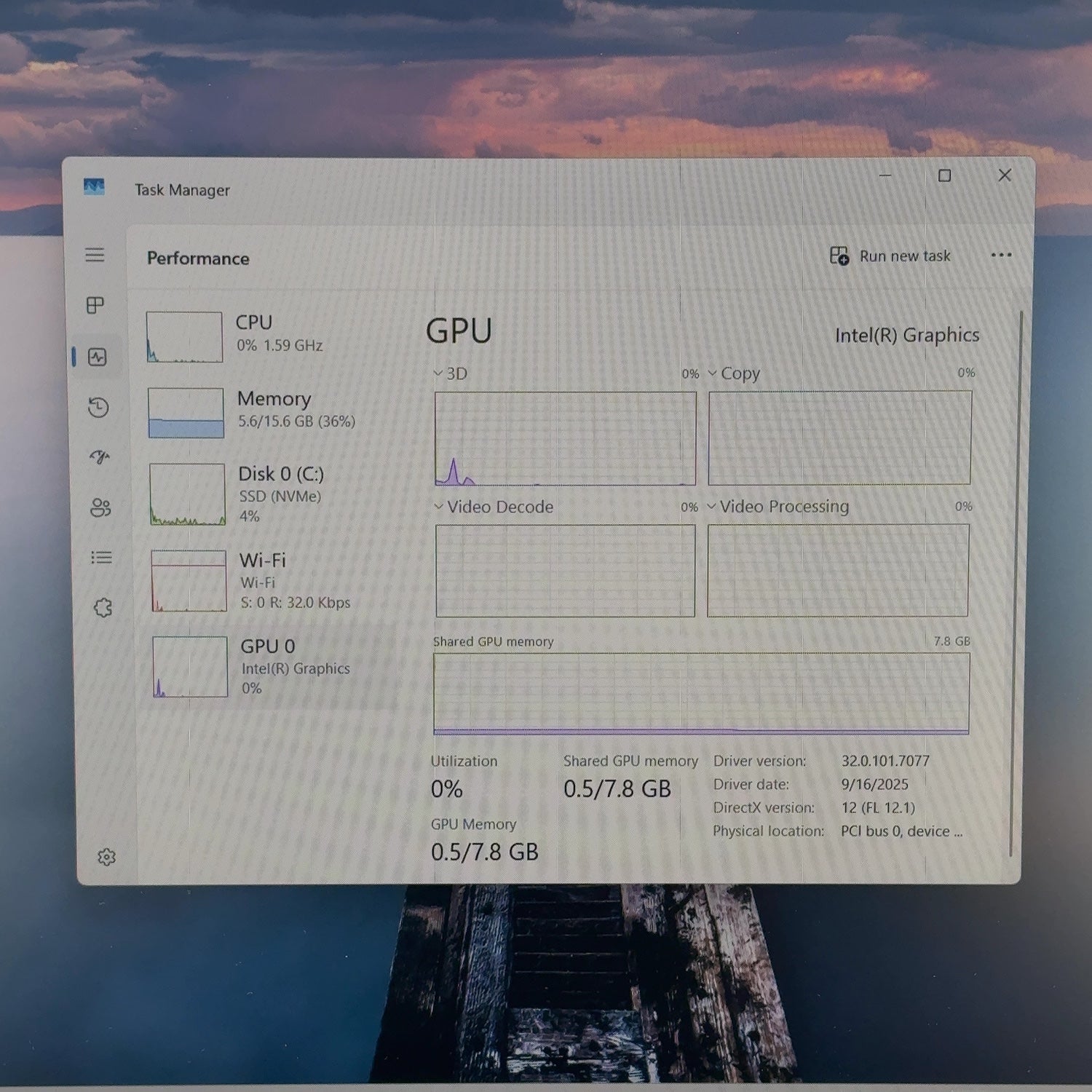1092x1092 pixels.
Task: Expand the Video Decode engine dropdown
Action: pyautogui.click(x=494, y=507)
